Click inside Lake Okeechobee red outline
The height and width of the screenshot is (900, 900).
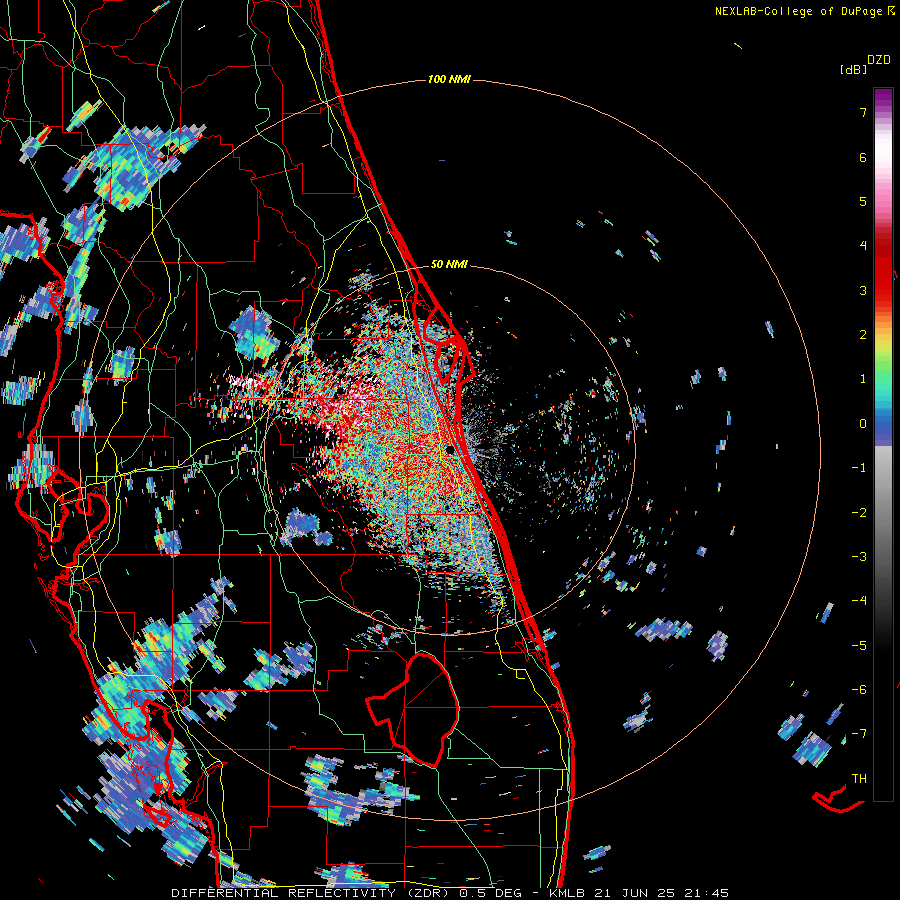(425, 709)
